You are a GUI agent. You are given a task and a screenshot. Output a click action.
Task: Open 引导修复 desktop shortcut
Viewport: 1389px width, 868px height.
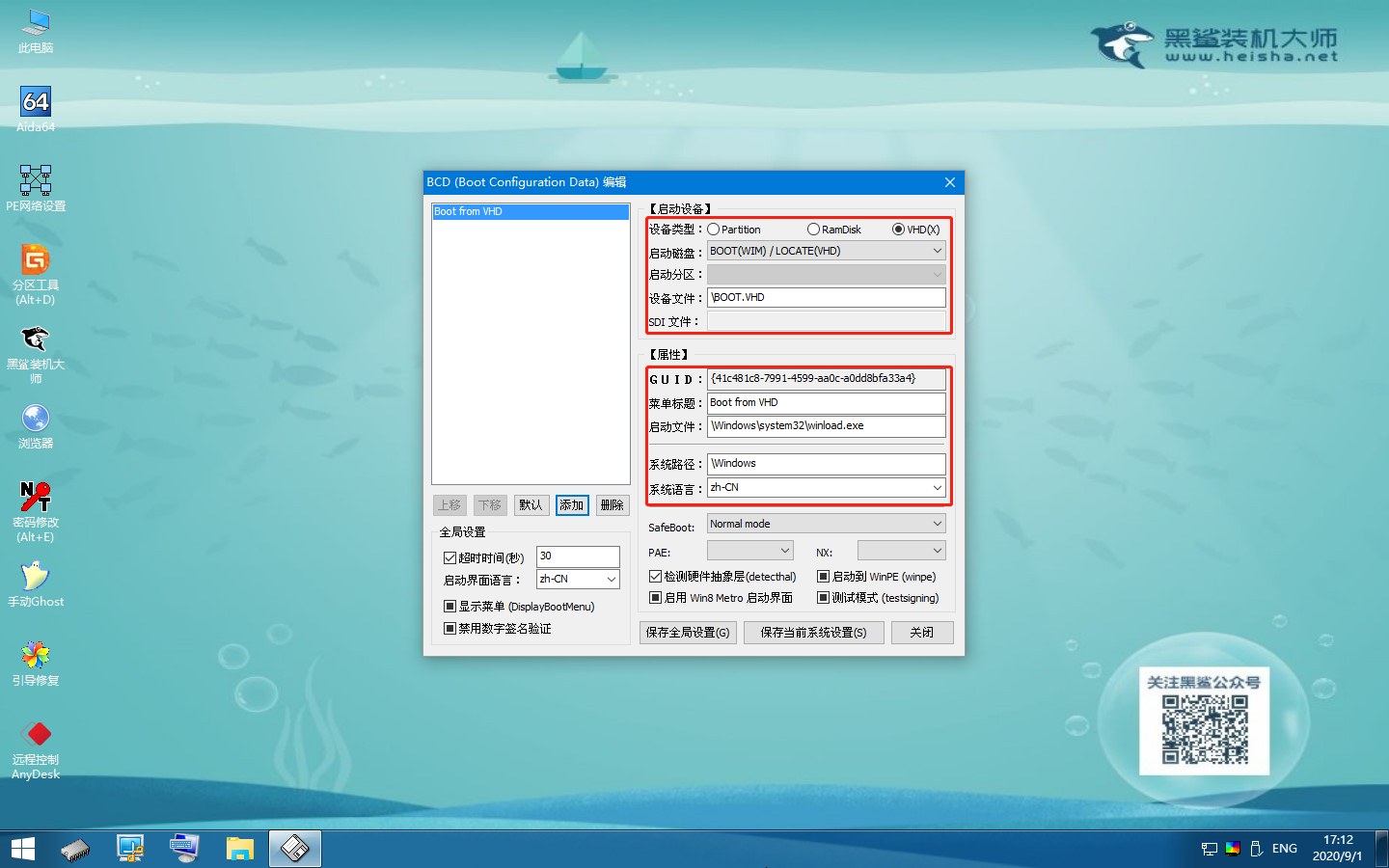(x=36, y=664)
